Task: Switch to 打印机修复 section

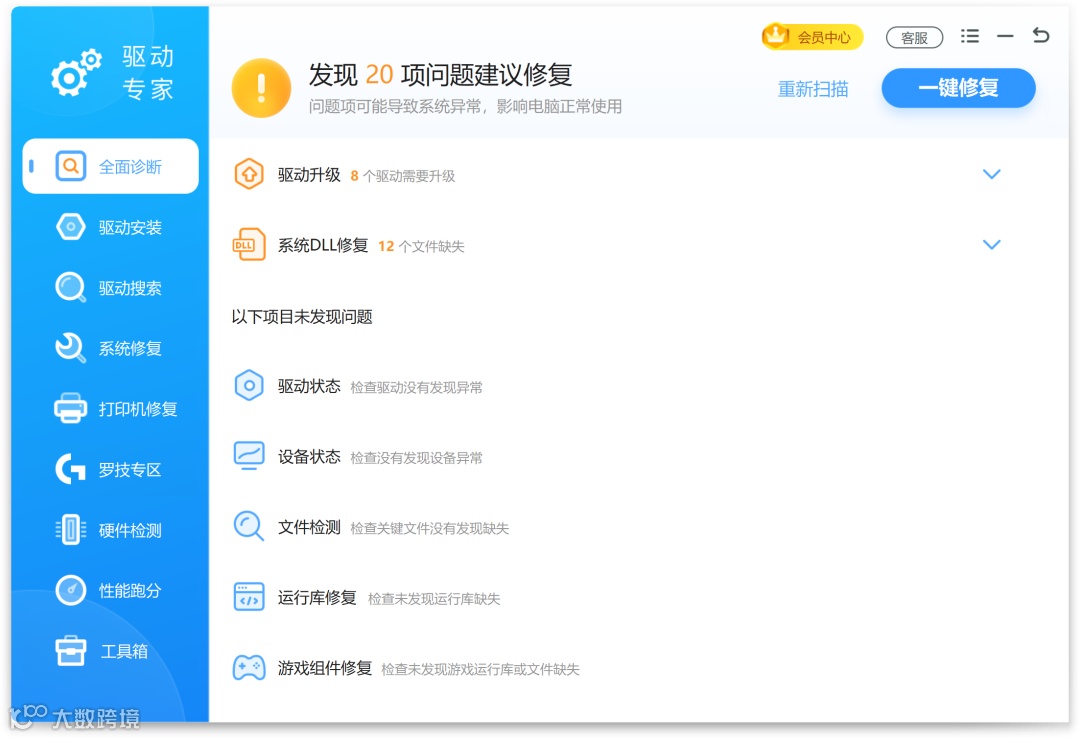Action: point(110,409)
